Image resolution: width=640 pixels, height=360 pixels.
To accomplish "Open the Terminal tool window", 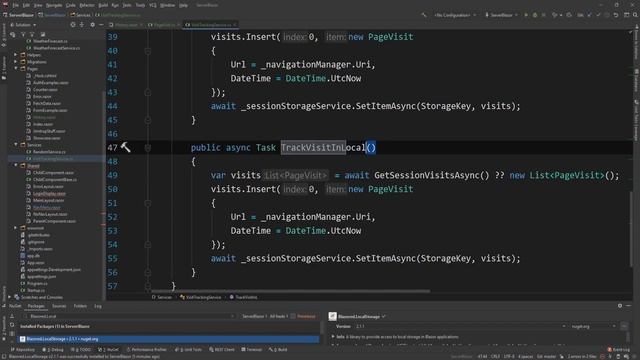I will [x=251, y=349].
